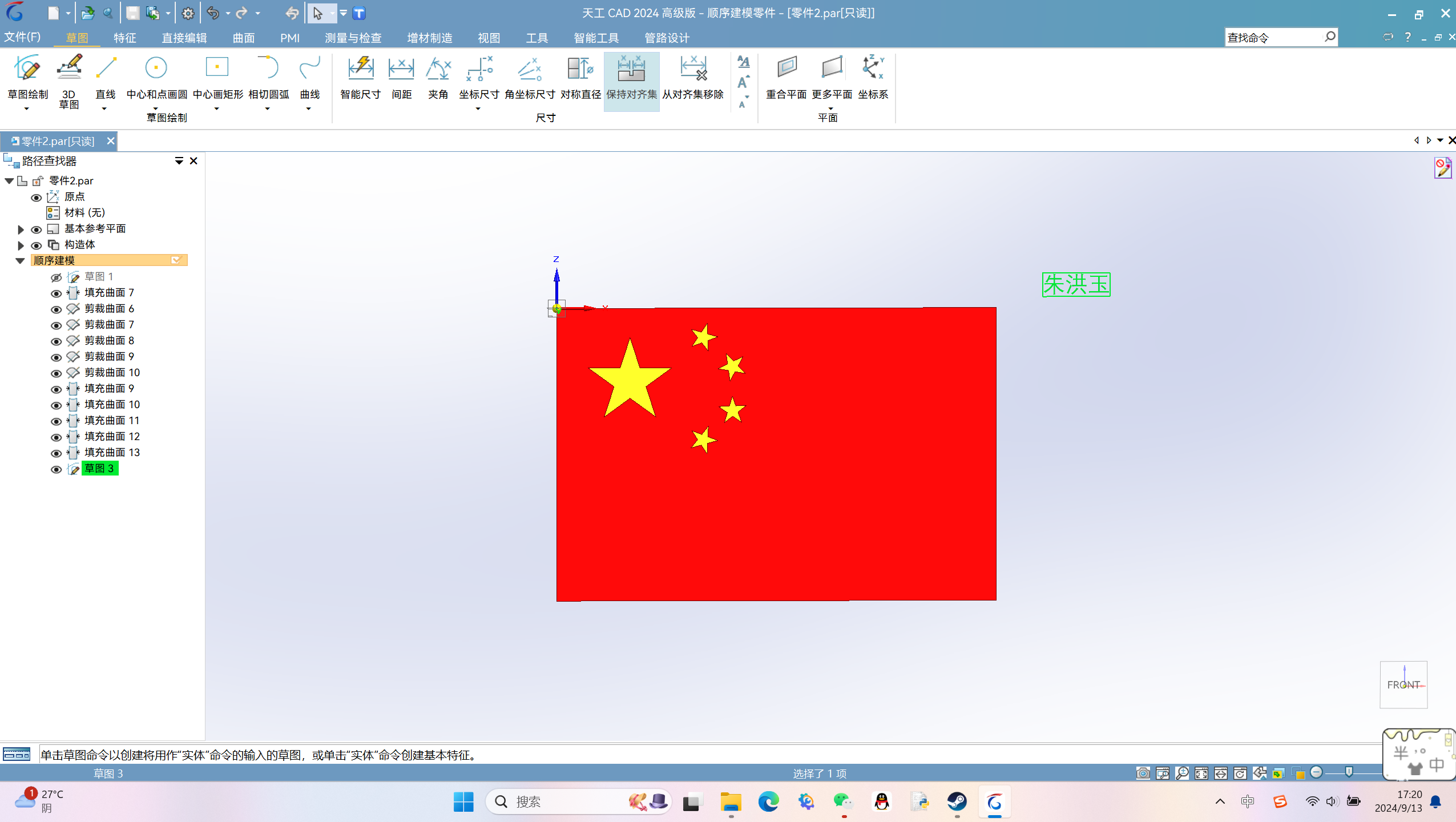Viewport: 1456px width, 822px height.
Task: Open the 路径查找器 panel options dropdown
Action: (x=179, y=161)
